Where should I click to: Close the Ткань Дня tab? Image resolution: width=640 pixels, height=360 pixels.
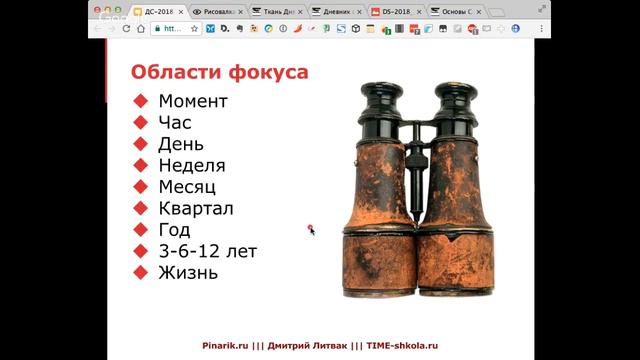click(x=300, y=12)
